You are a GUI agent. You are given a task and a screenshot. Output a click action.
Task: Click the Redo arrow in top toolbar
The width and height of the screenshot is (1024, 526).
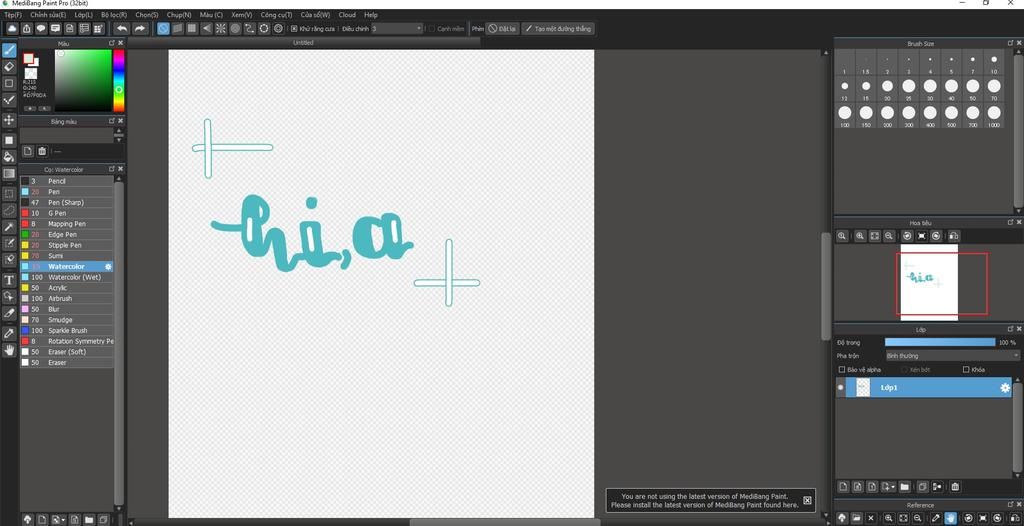(x=139, y=29)
